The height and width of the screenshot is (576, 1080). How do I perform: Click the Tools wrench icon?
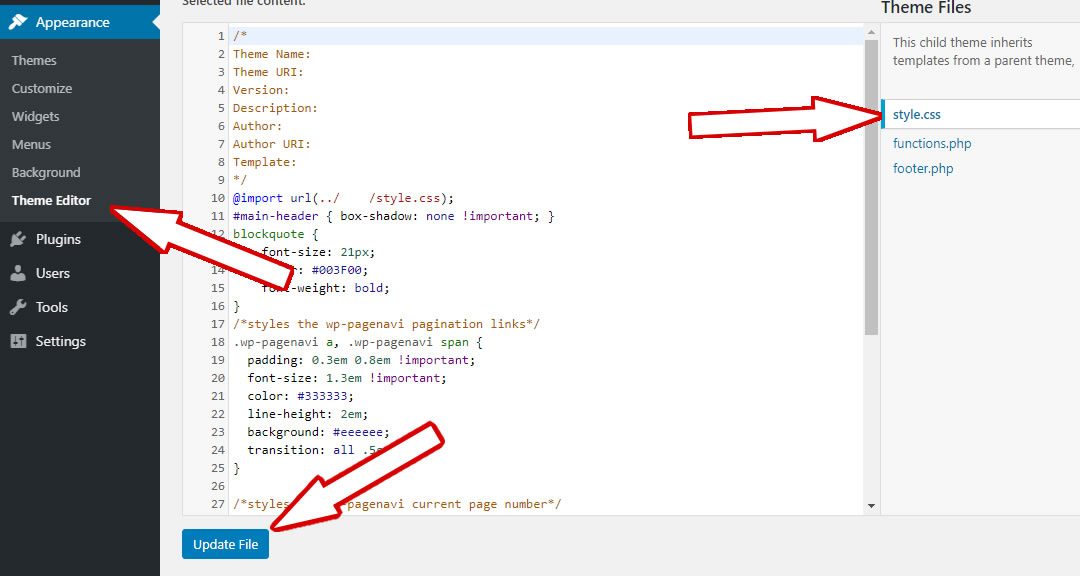click(x=18, y=307)
